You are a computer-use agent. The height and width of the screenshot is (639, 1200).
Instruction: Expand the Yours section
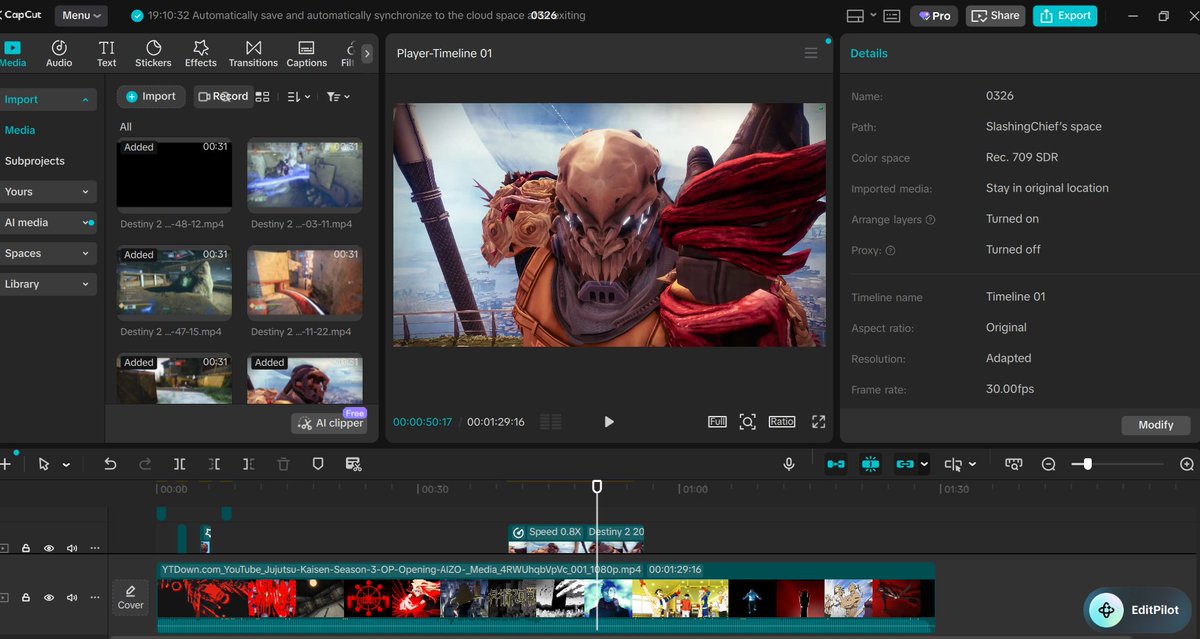pyautogui.click(x=48, y=192)
